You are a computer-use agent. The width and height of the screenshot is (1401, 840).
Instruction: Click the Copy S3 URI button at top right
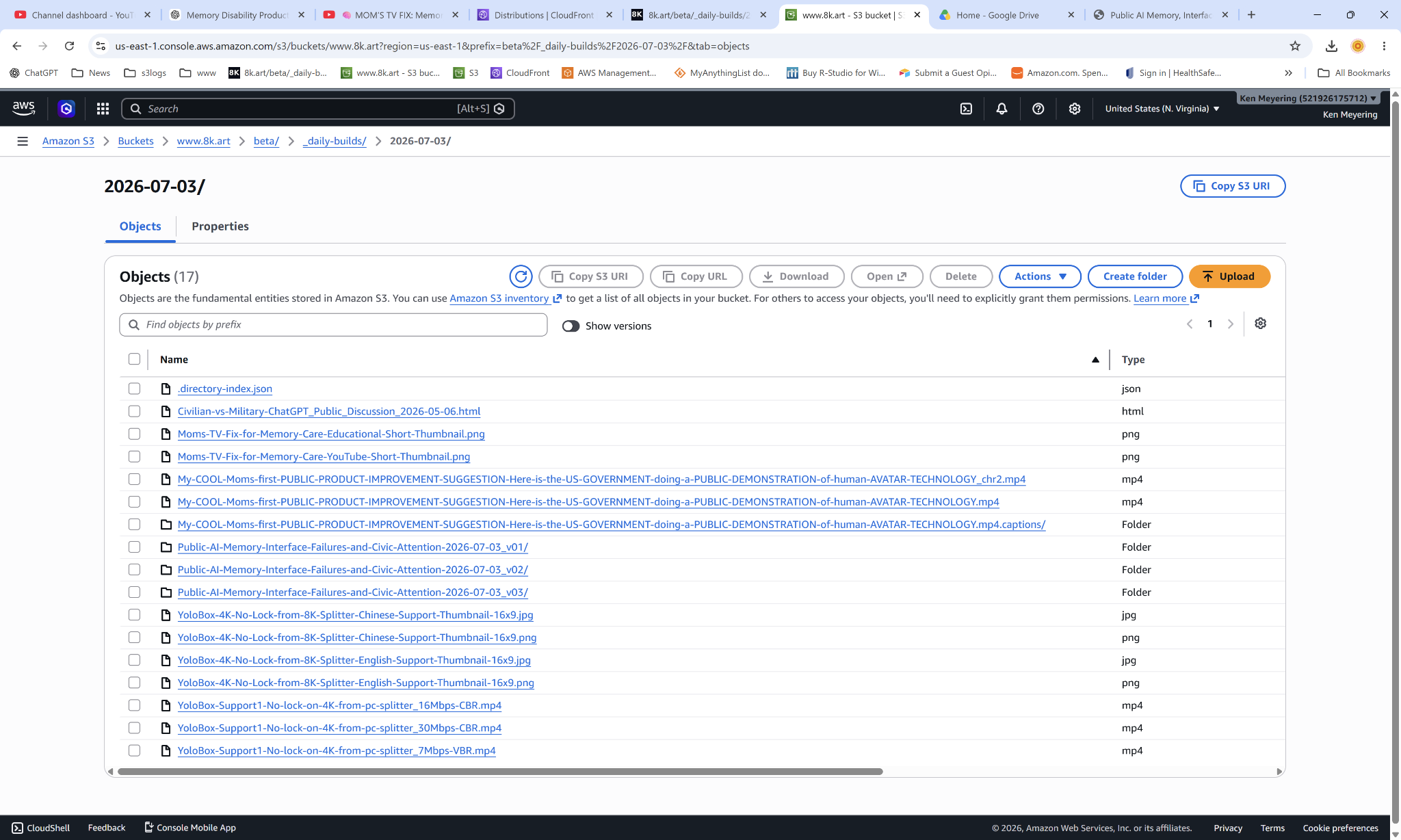click(1232, 186)
